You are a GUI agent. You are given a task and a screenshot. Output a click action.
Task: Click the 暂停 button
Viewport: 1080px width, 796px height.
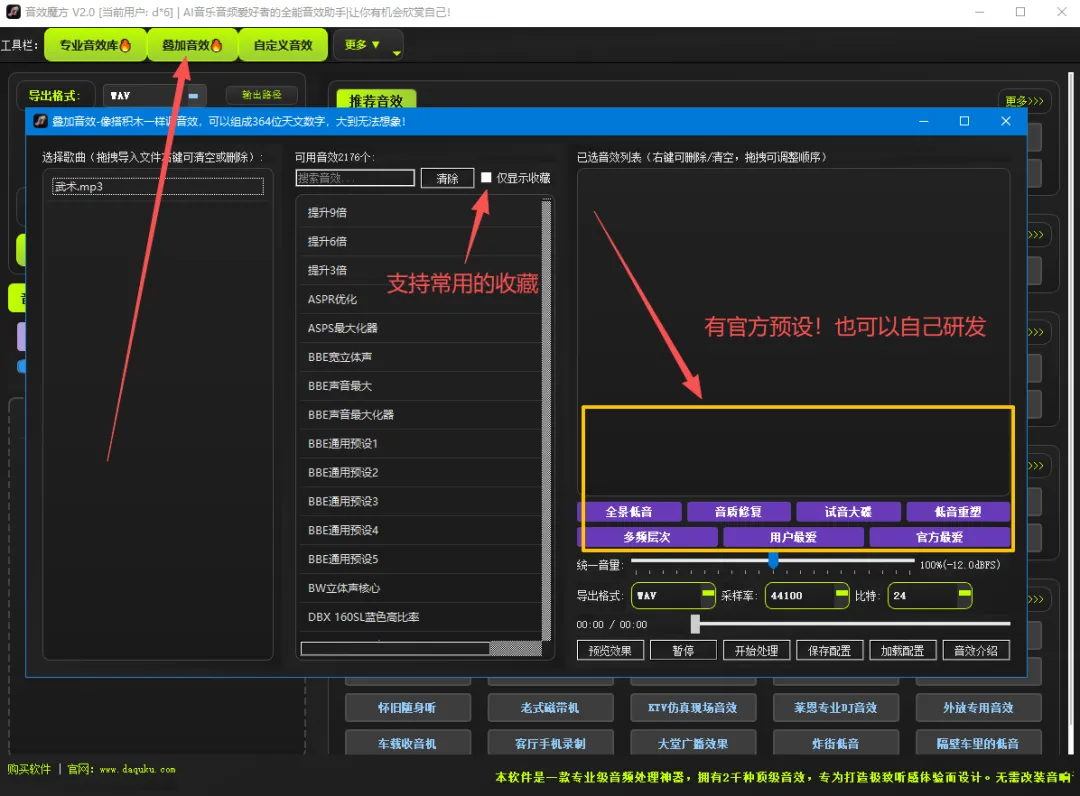click(x=683, y=651)
